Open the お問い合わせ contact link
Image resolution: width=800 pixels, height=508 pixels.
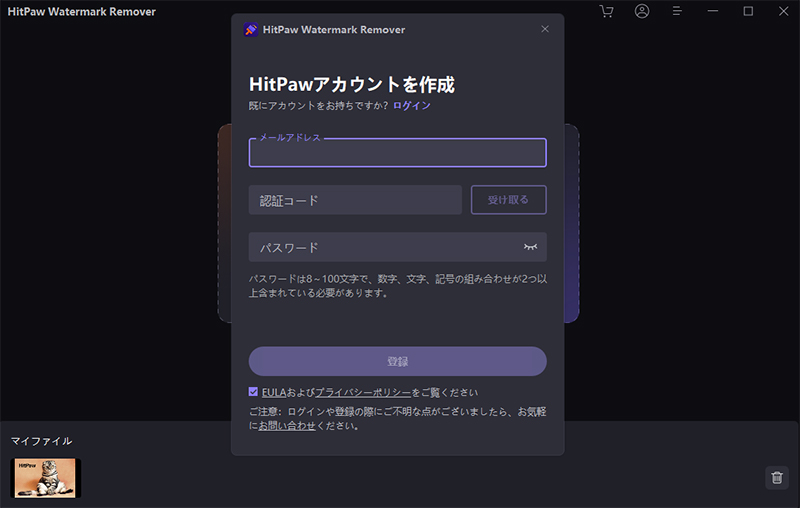pyautogui.click(x=287, y=425)
